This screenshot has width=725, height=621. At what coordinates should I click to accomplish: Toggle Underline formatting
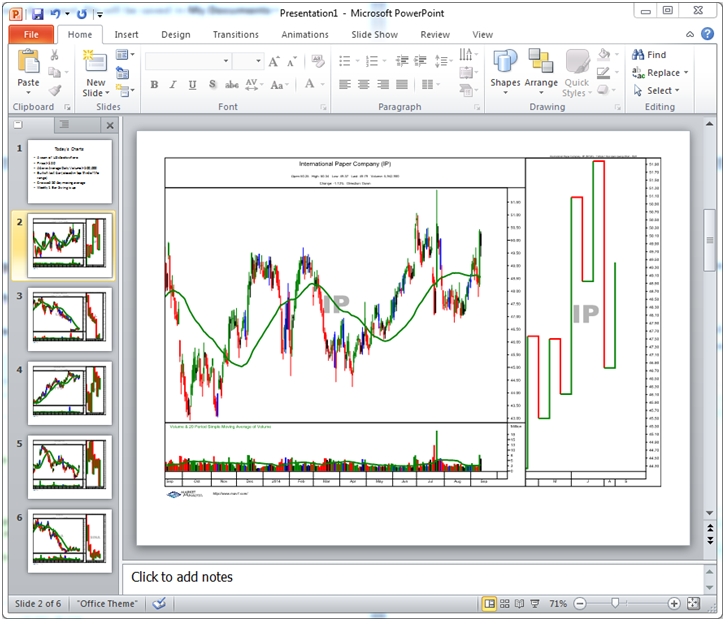pos(192,85)
